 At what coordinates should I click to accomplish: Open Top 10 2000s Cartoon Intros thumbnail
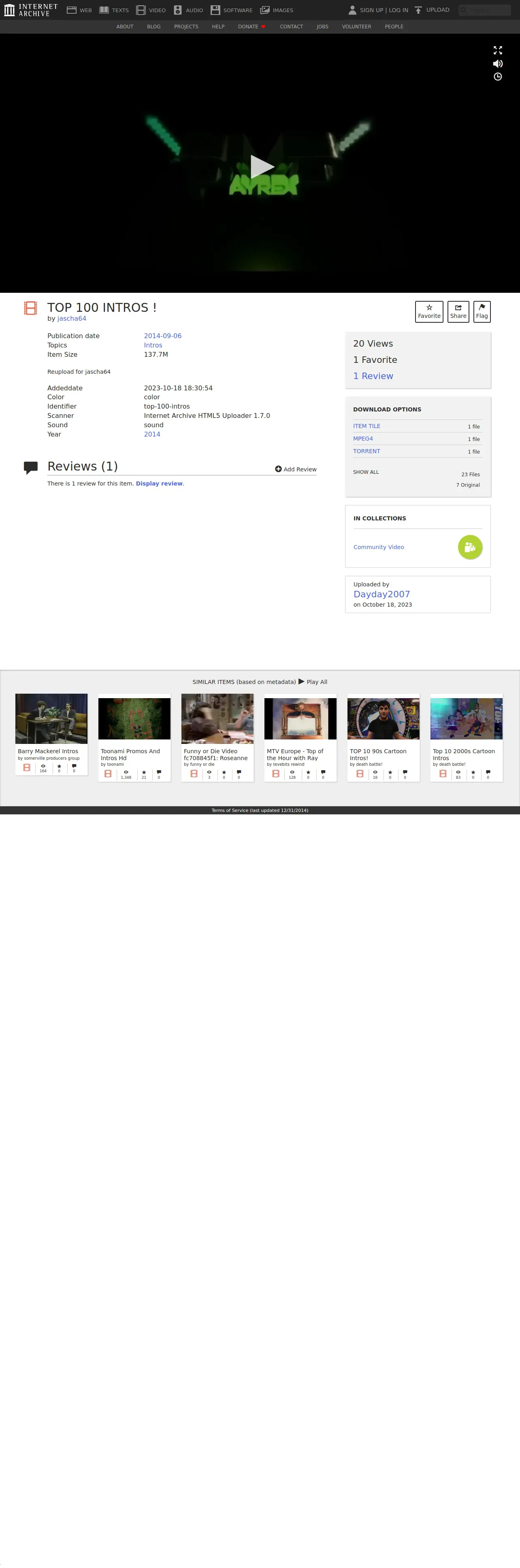[467, 719]
